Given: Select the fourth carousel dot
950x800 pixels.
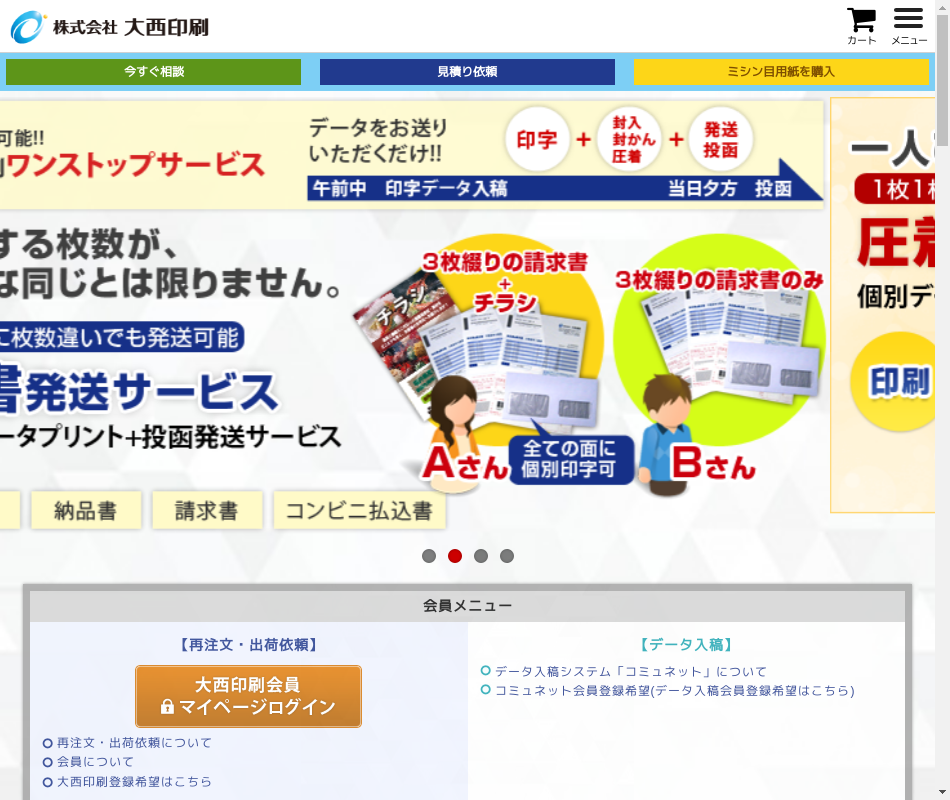Looking at the screenshot, I should click(x=507, y=556).
